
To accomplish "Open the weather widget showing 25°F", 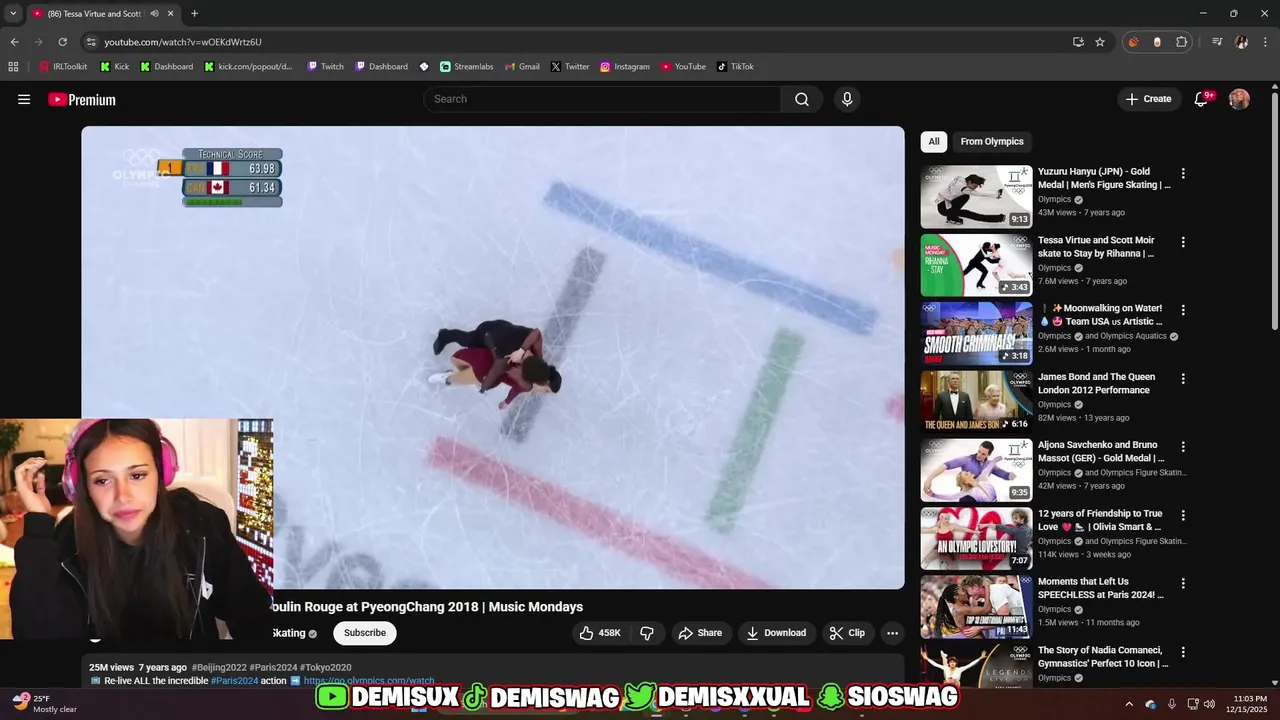I will point(44,703).
